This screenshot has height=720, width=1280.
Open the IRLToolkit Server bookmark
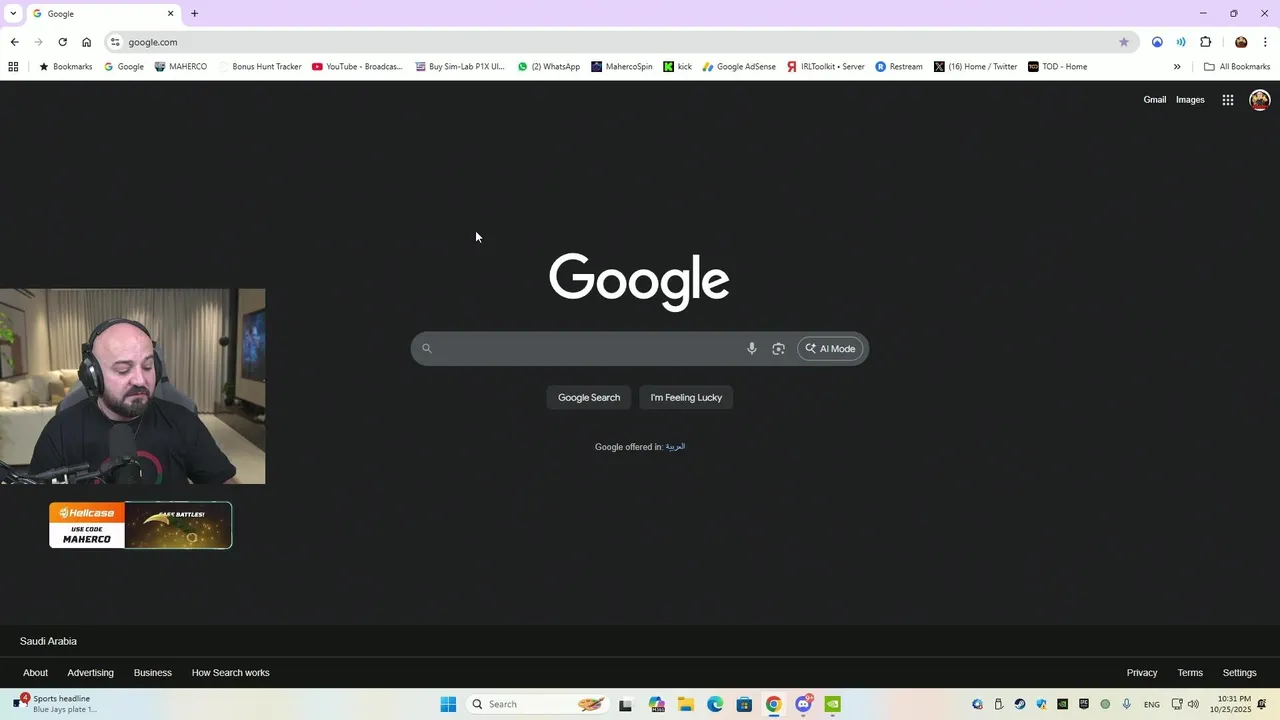click(825, 67)
